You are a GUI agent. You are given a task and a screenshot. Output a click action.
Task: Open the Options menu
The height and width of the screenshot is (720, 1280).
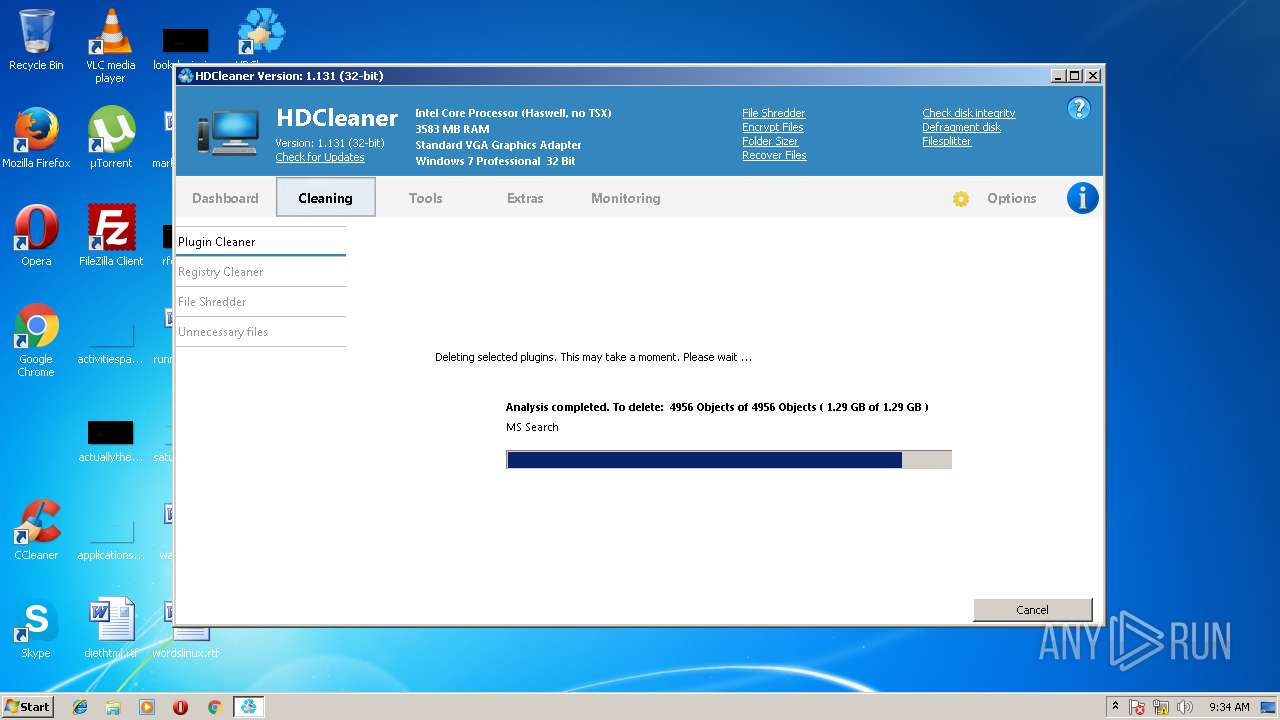tap(1011, 198)
